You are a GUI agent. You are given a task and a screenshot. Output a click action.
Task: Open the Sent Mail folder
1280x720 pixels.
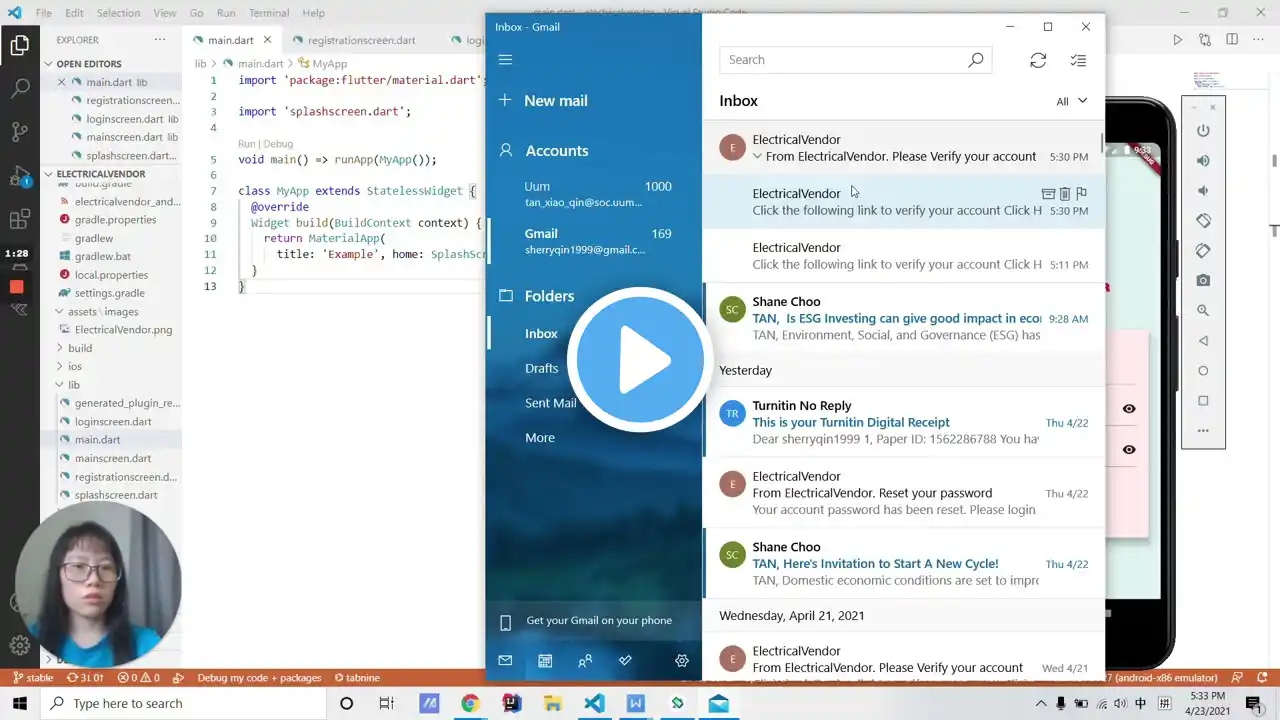(551, 403)
